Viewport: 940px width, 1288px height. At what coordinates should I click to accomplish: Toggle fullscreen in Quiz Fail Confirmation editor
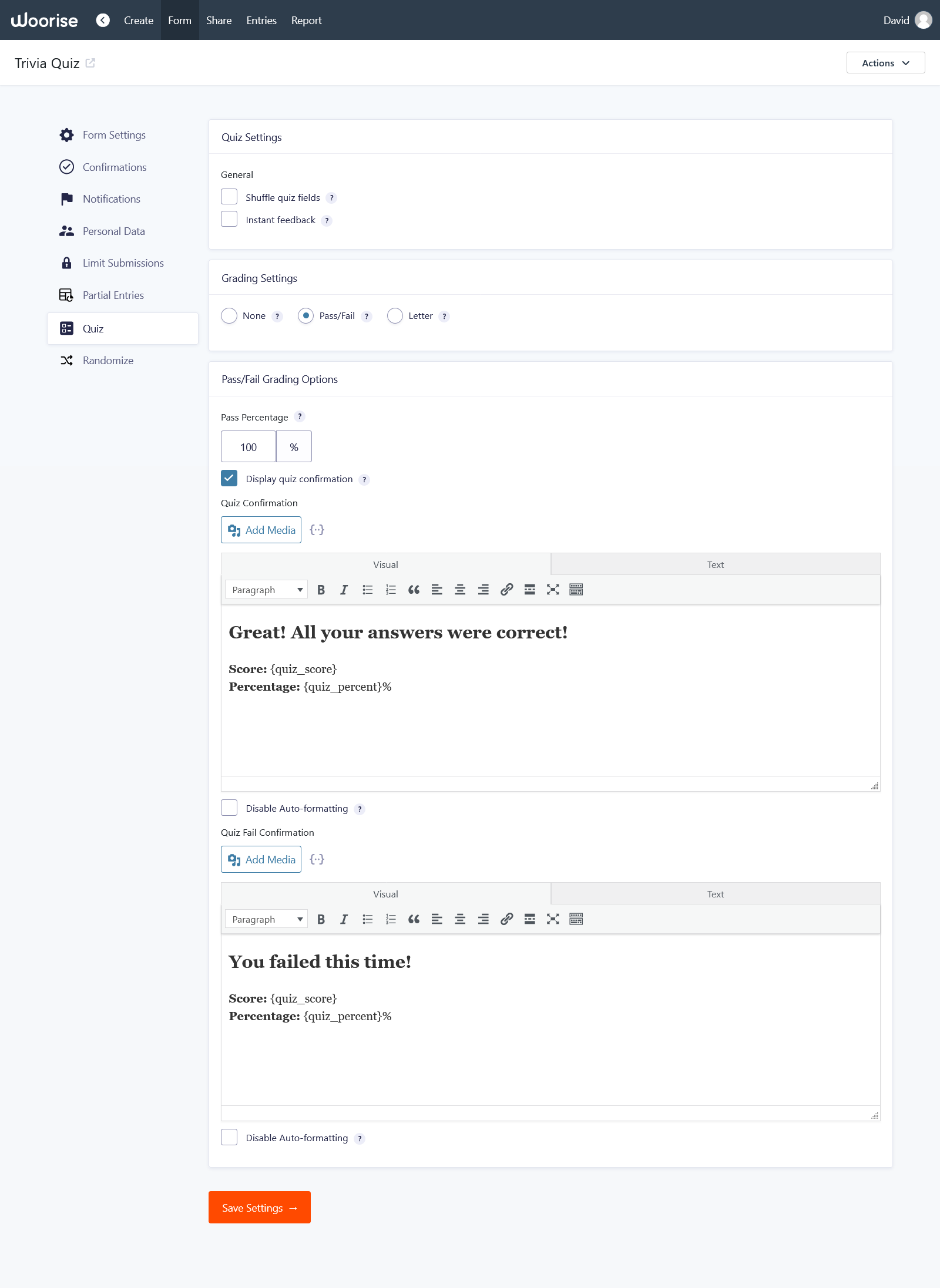point(553,919)
